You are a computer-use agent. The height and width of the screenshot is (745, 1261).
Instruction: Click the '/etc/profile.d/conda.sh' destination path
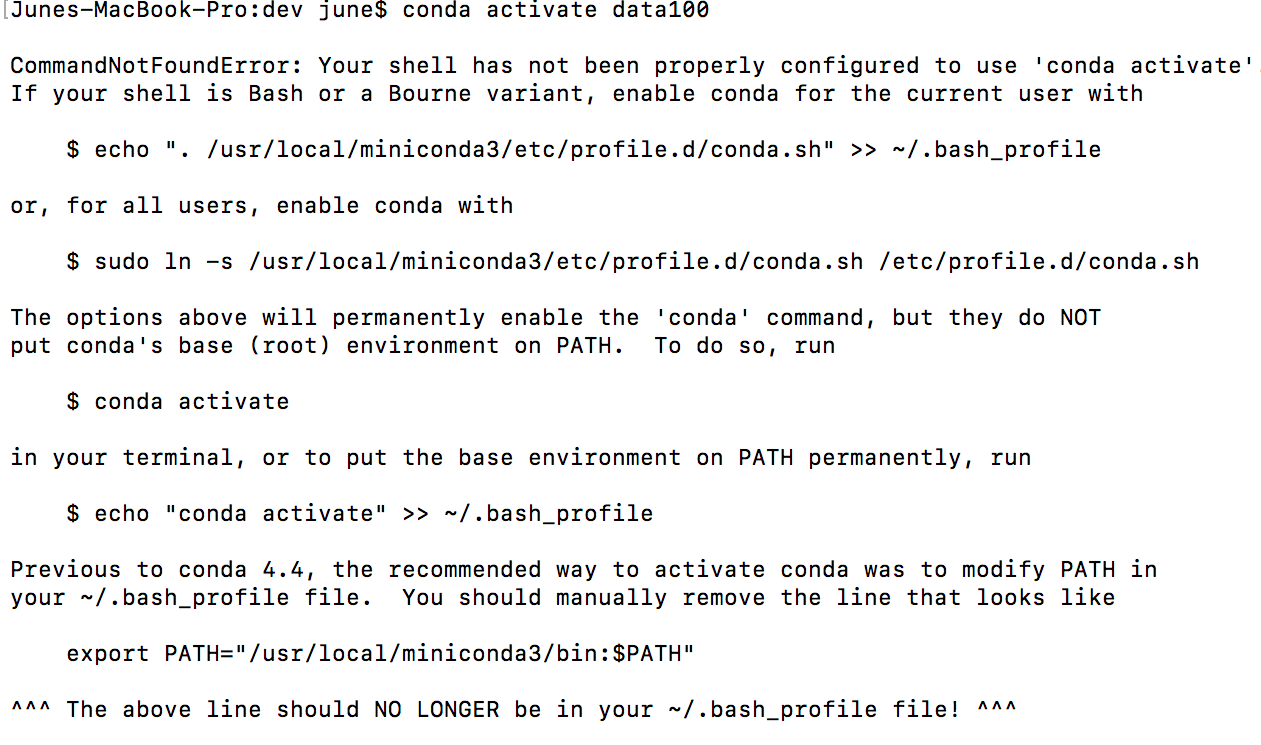click(1038, 262)
